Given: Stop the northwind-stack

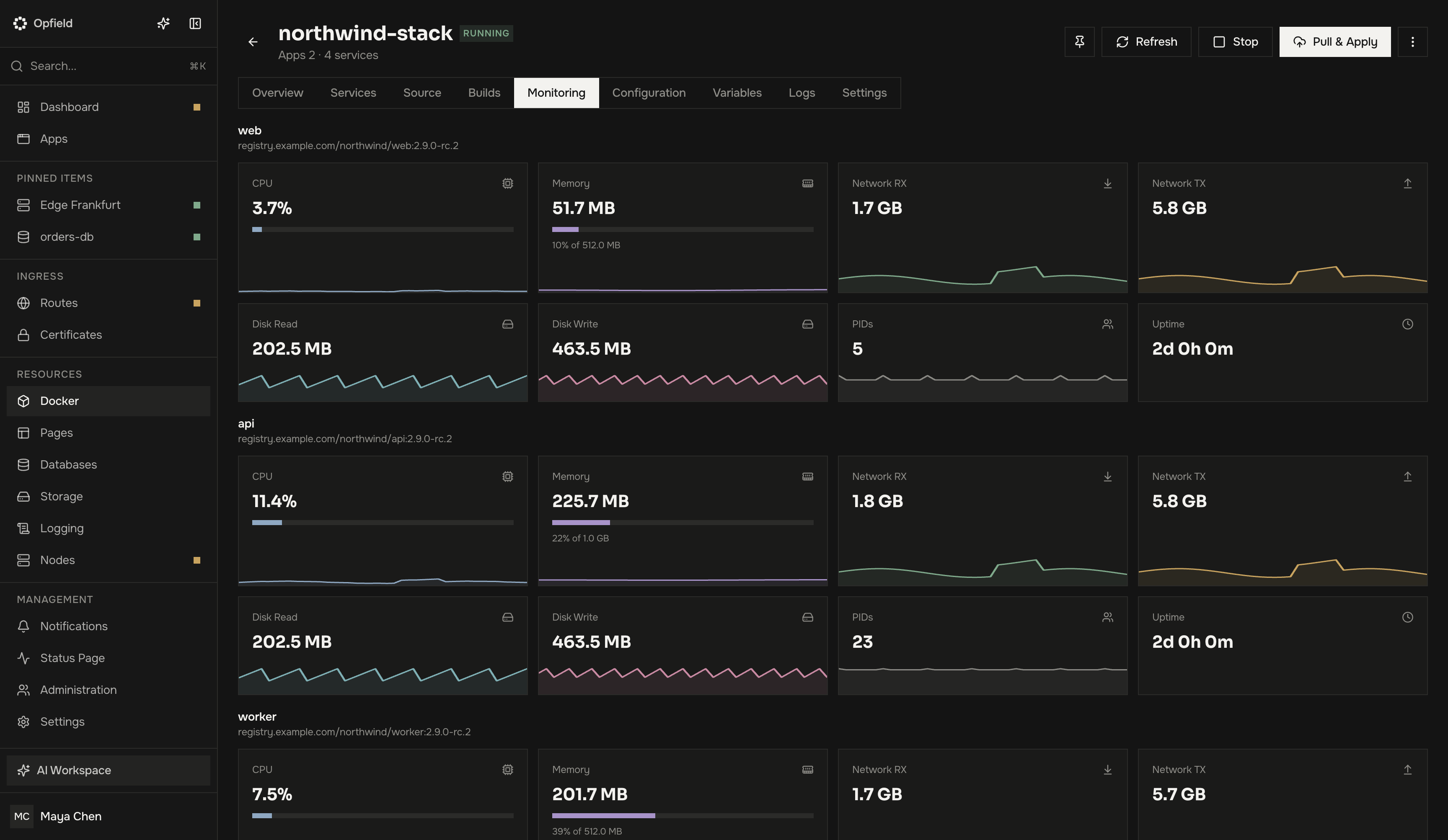Looking at the screenshot, I should tap(1235, 42).
